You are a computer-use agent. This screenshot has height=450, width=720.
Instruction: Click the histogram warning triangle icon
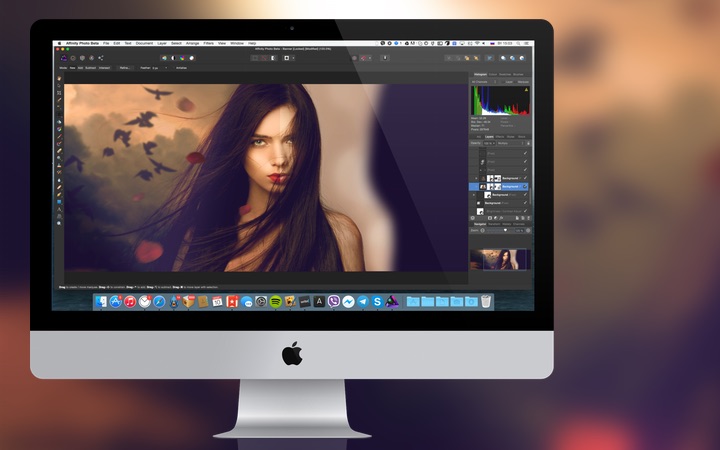526,90
